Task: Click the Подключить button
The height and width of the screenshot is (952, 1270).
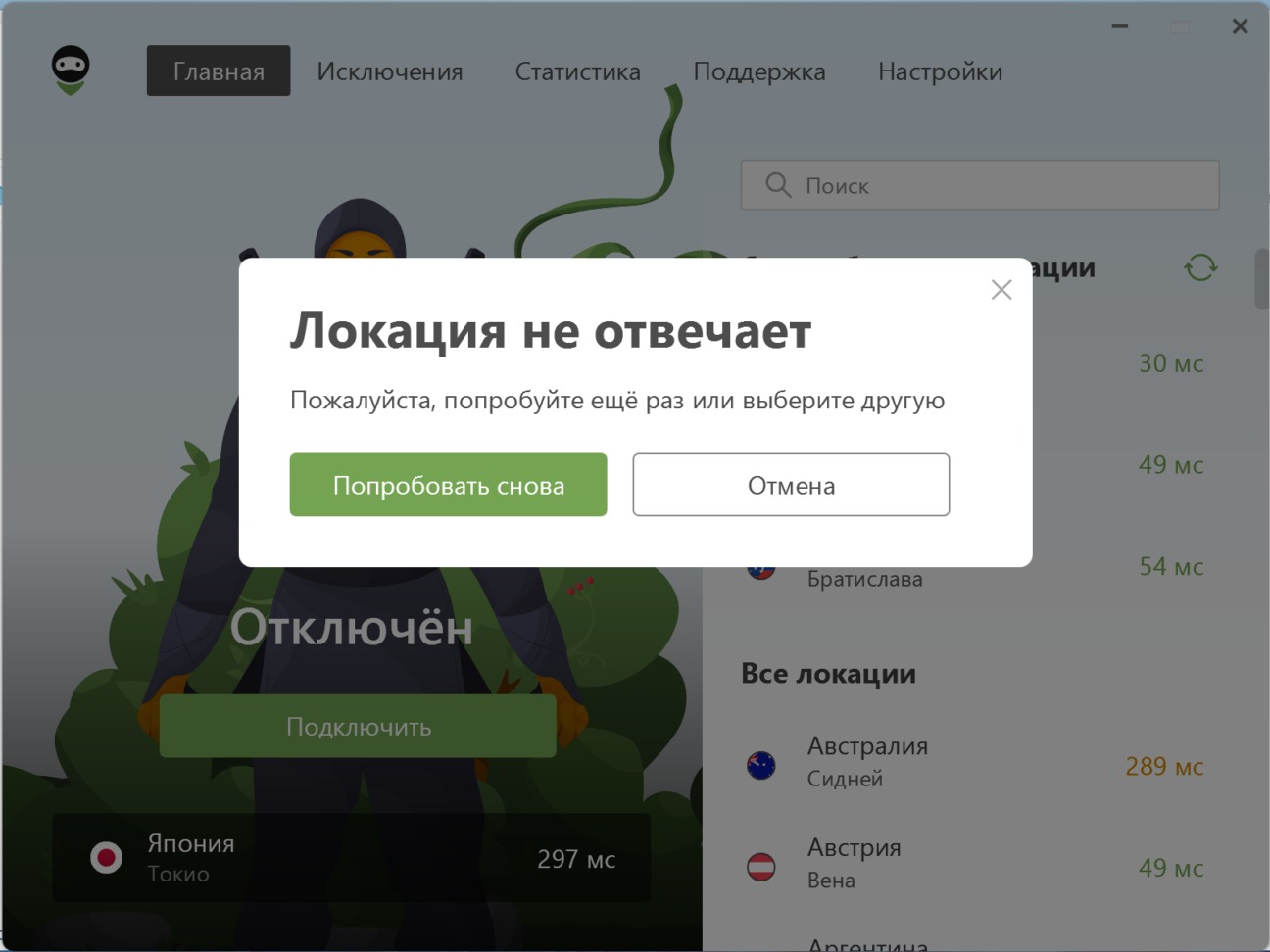Action: click(x=358, y=727)
